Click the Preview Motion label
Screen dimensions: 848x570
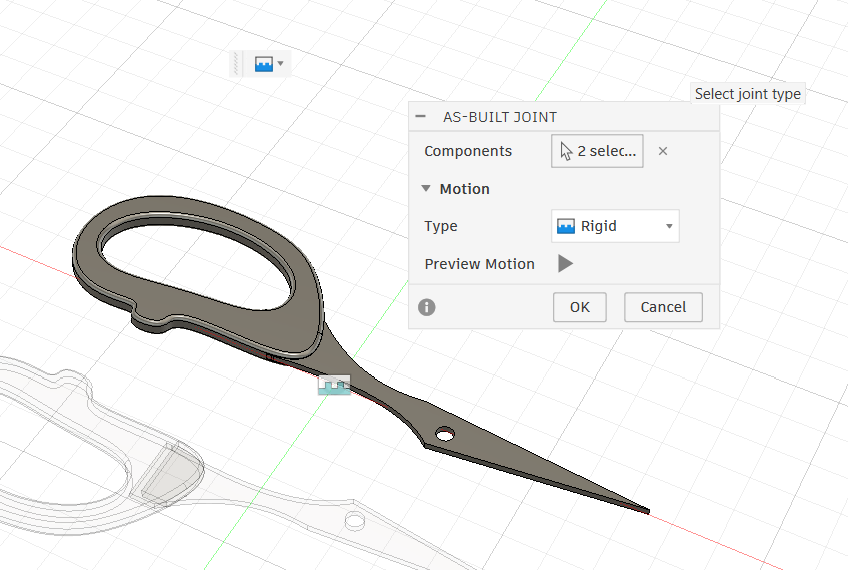point(479,264)
